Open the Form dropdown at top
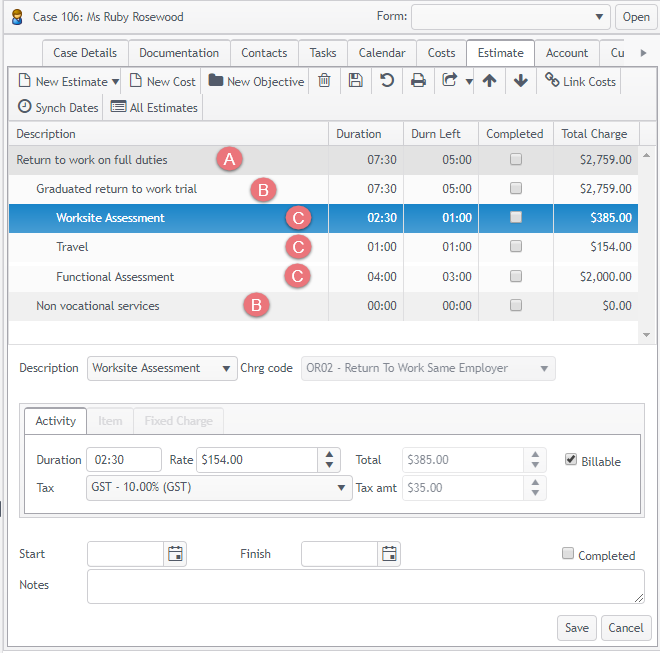660x653 pixels. point(510,17)
